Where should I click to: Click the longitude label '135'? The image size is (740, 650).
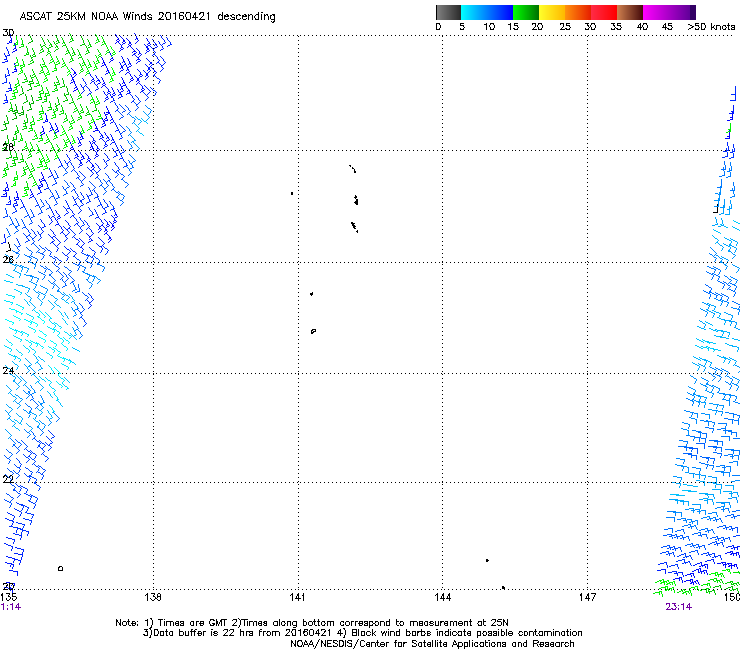coord(9,597)
